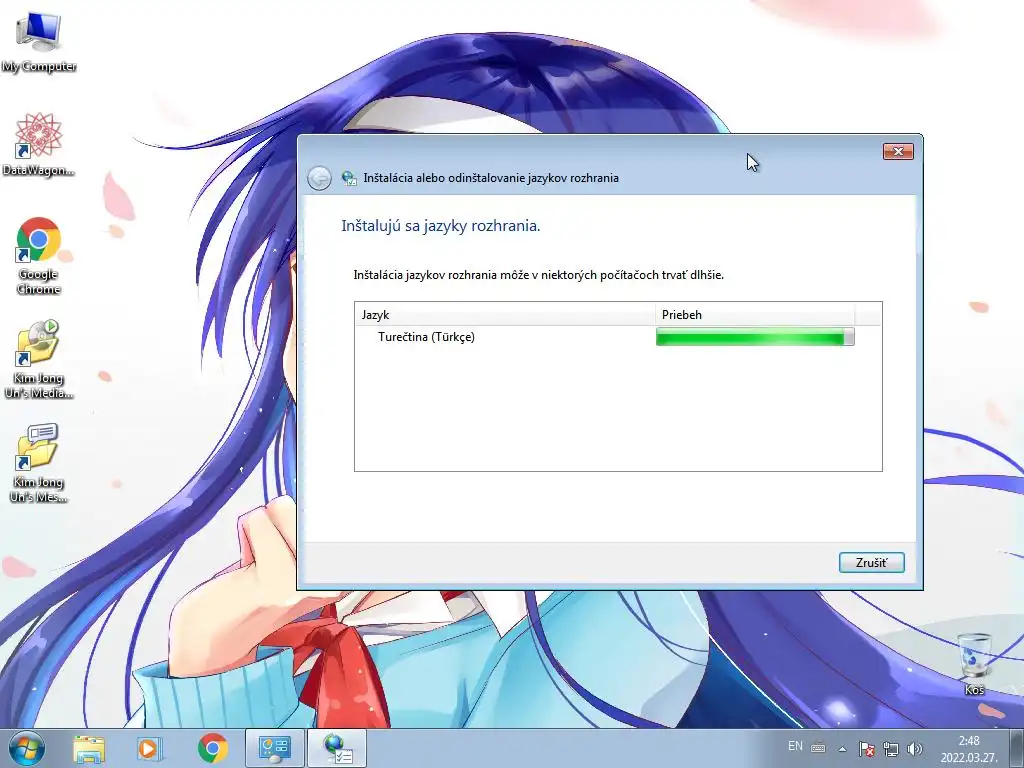Open the clock showing 2:48
This screenshot has width=1024, height=768.
(968, 749)
